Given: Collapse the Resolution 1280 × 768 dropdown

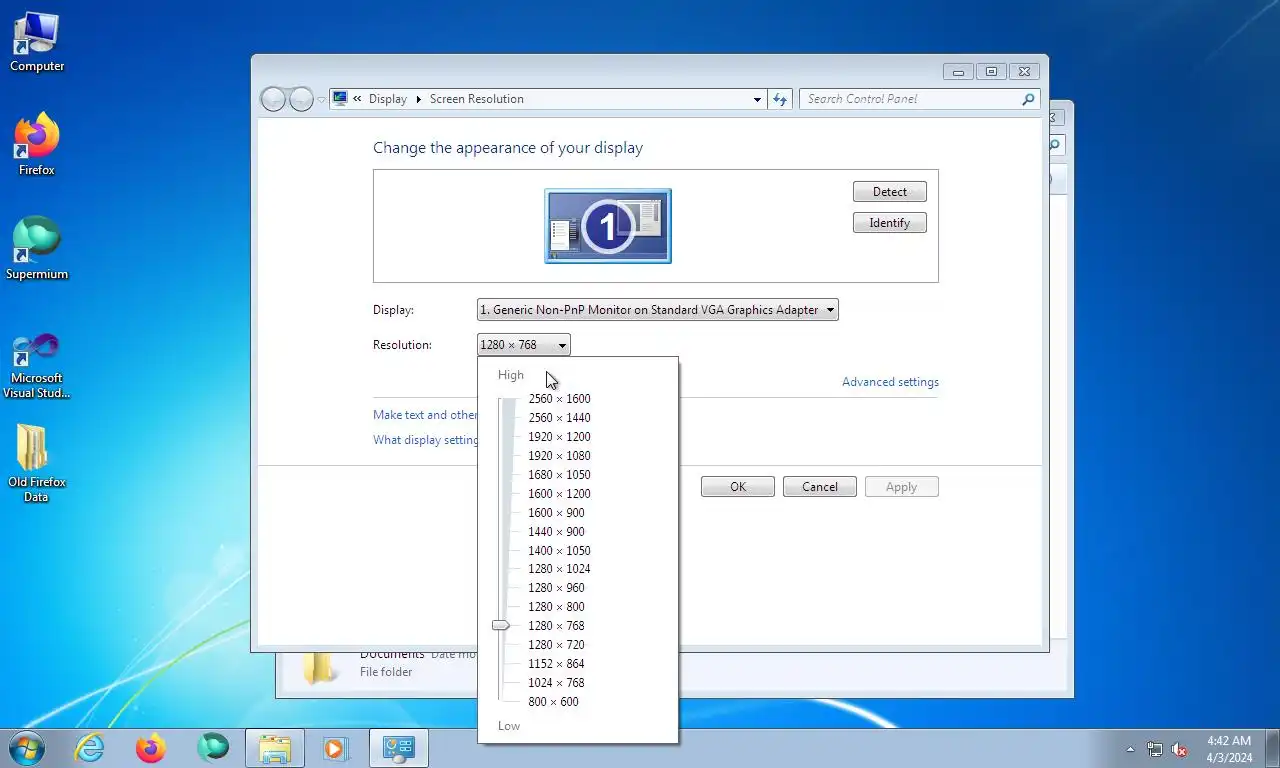Looking at the screenshot, I should tap(524, 345).
